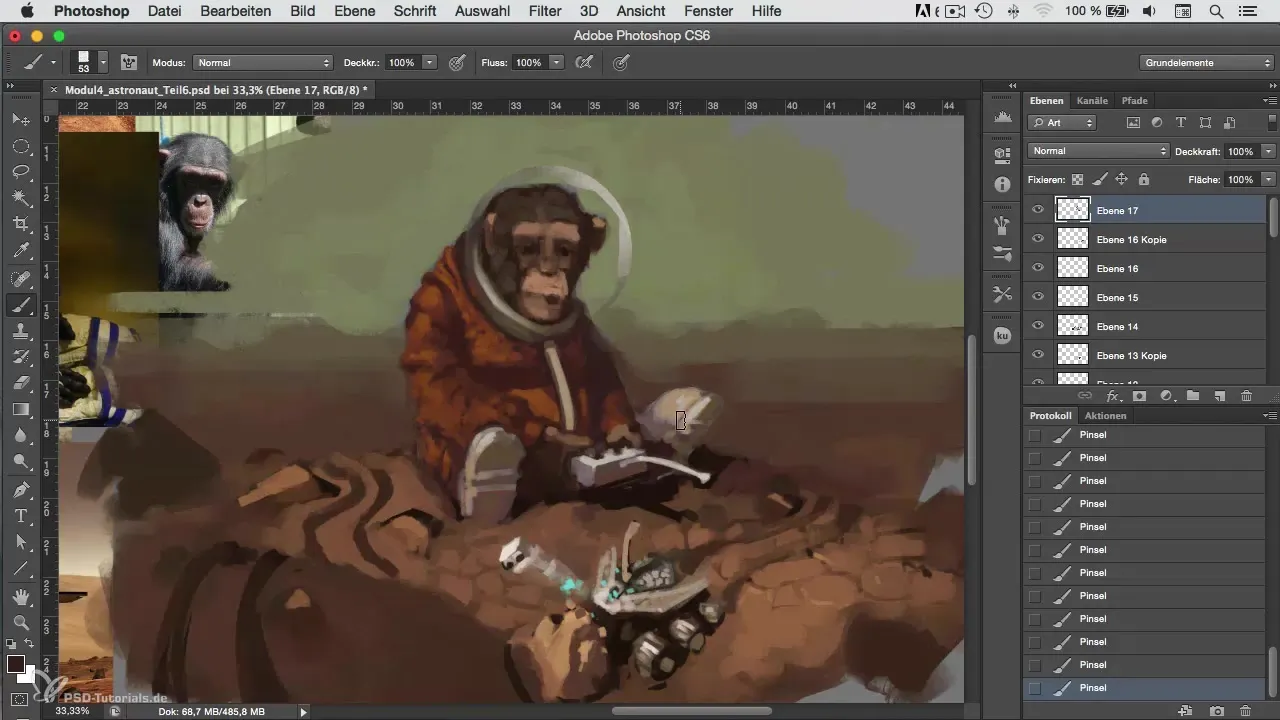Select the Path Selection tool
This screenshot has height=720, width=1280.
point(20,542)
